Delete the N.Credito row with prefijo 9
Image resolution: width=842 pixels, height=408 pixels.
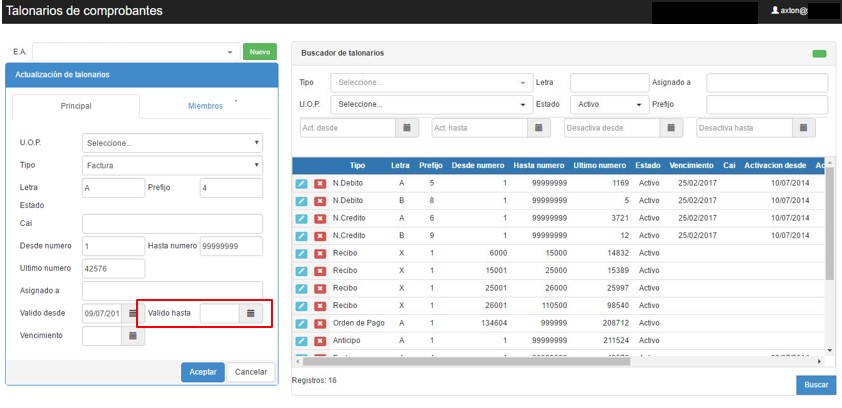click(x=320, y=236)
